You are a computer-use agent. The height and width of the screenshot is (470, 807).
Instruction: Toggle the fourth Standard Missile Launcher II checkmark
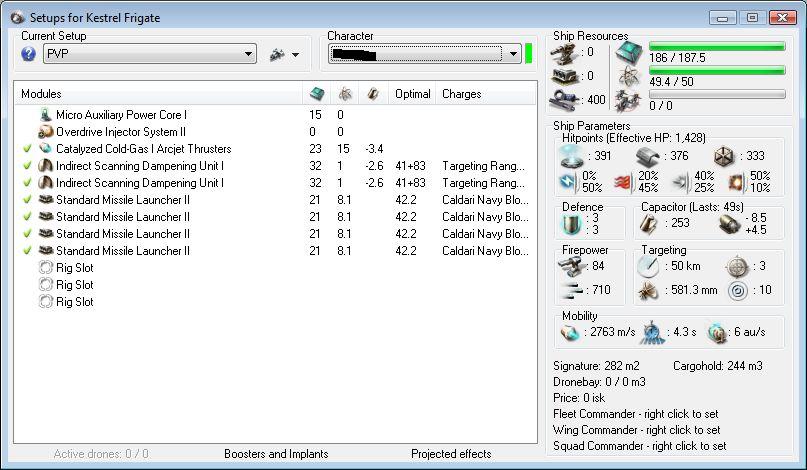click(x=27, y=251)
